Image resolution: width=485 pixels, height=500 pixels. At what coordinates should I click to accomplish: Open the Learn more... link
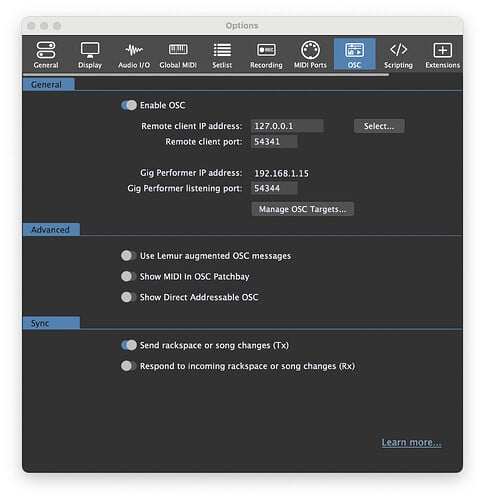point(411,443)
